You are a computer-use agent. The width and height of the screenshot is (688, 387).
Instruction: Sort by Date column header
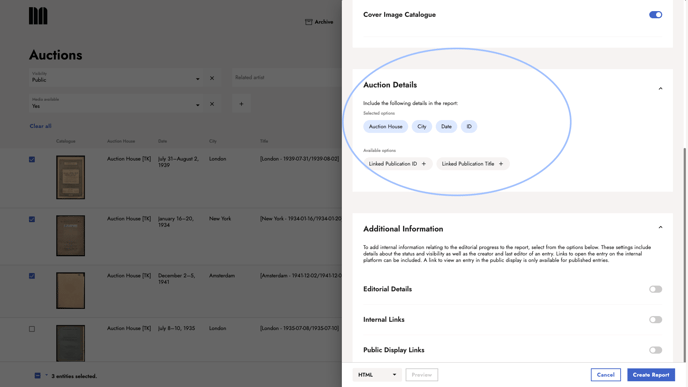point(162,141)
